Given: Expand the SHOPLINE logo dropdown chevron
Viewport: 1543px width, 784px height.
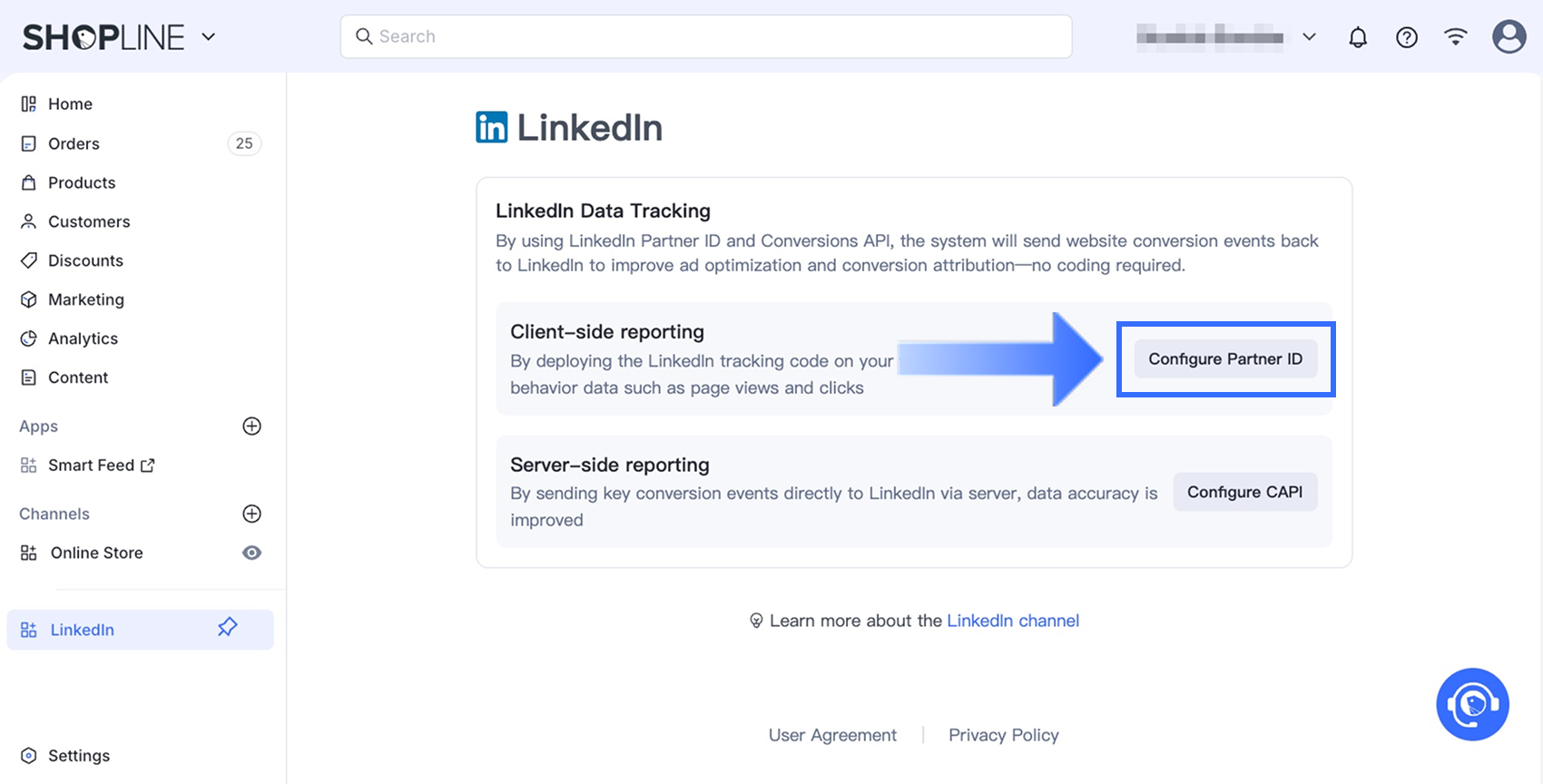Looking at the screenshot, I should click(x=209, y=37).
